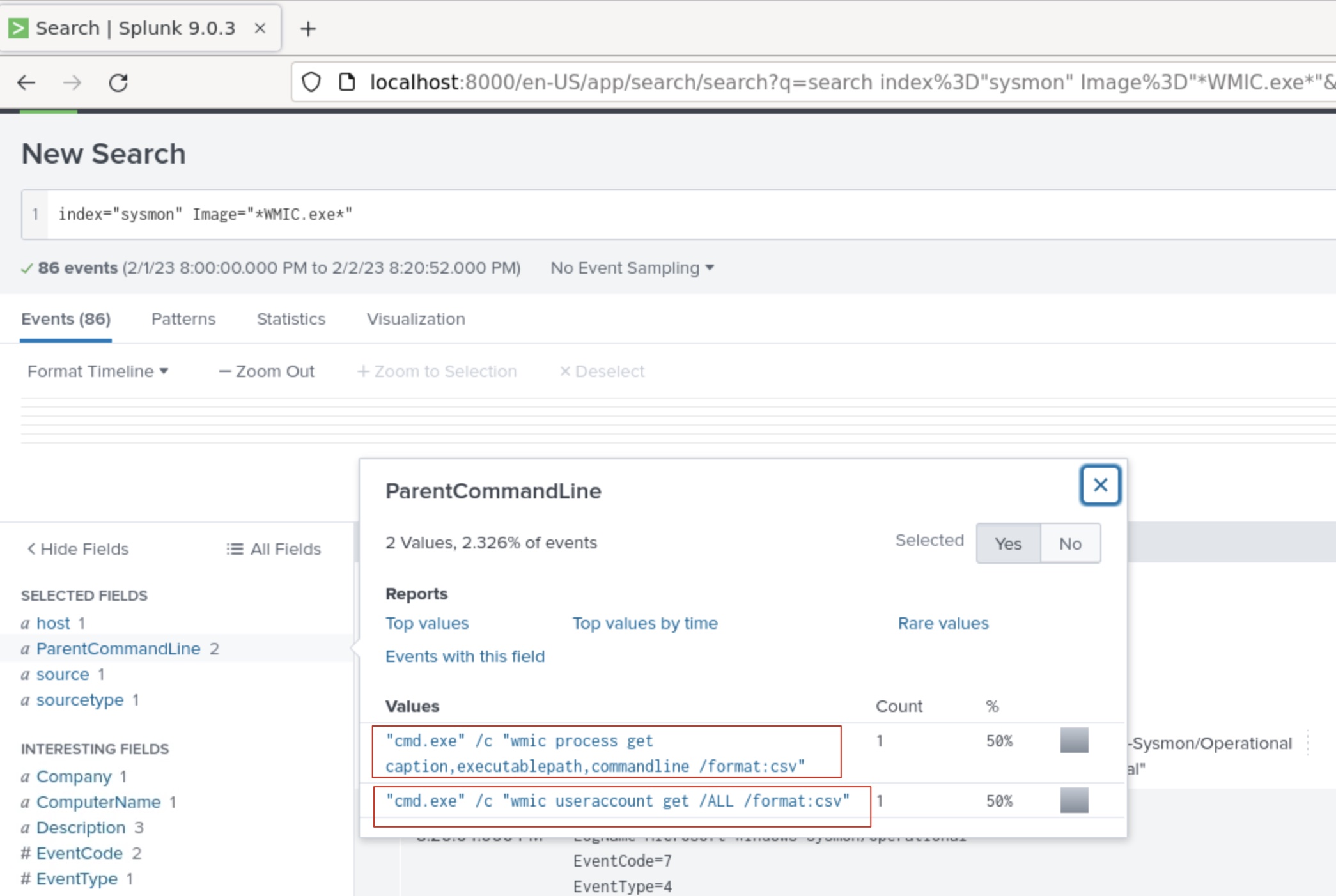Image resolution: width=1336 pixels, height=896 pixels.
Task: Set Selected to No
Action: click(1070, 543)
